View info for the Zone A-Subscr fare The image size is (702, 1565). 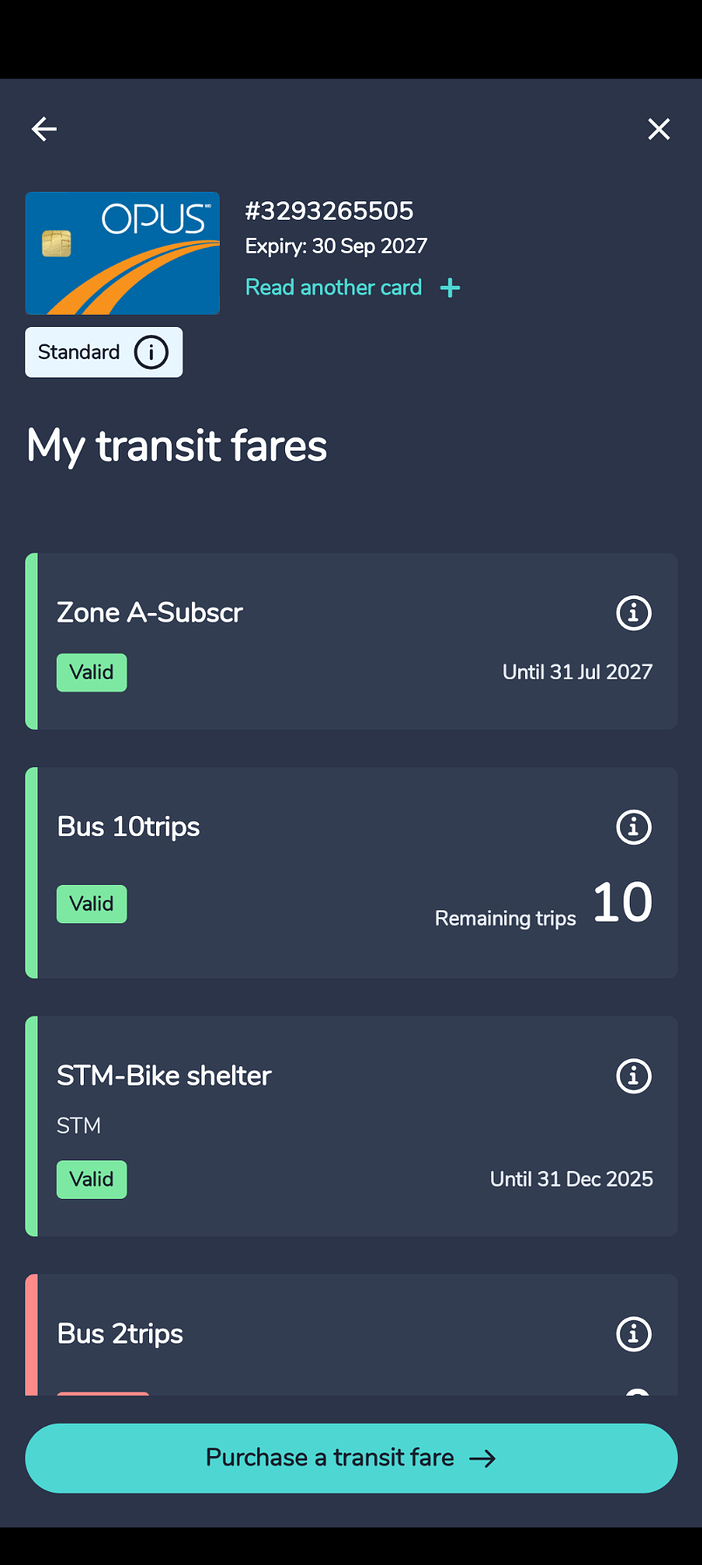click(633, 612)
